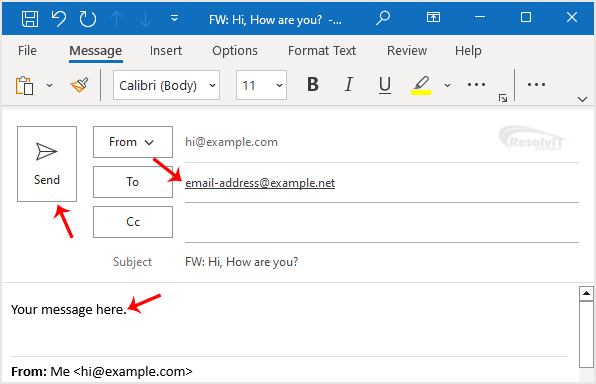The width and height of the screenshot is (596, 384).
Task: Toggle Underline formatting
Action: coord(385,85)
